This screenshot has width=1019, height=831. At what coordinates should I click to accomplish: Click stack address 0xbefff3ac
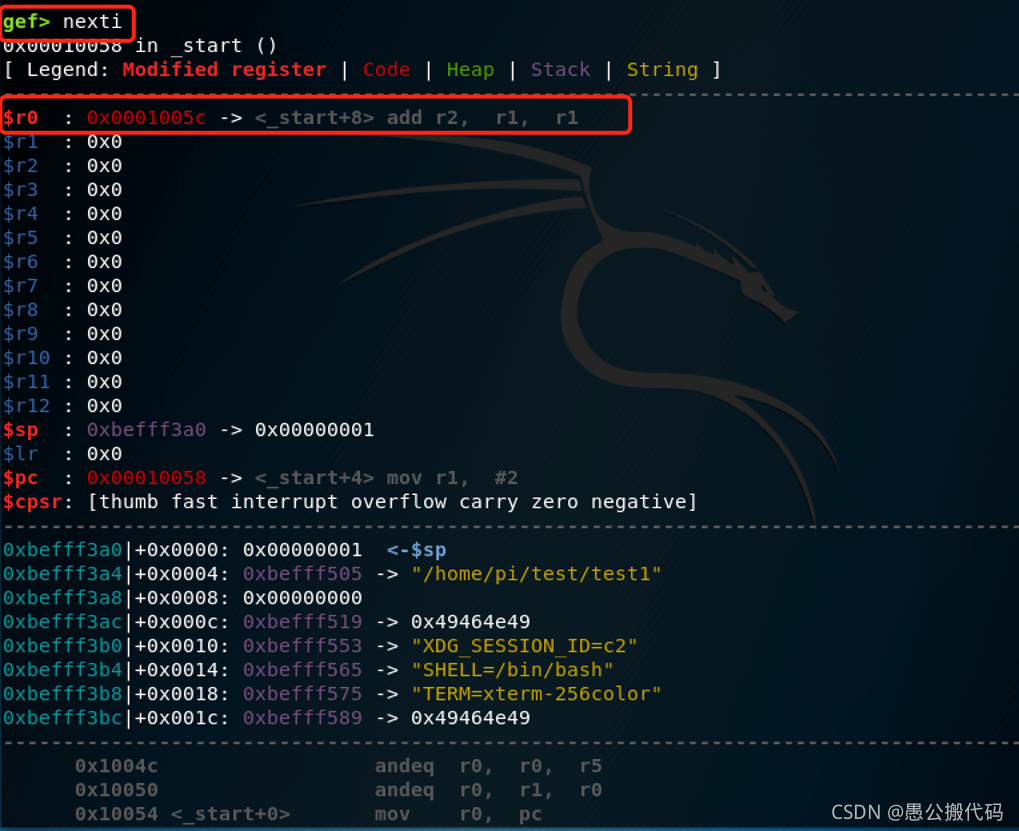point(62,622)
